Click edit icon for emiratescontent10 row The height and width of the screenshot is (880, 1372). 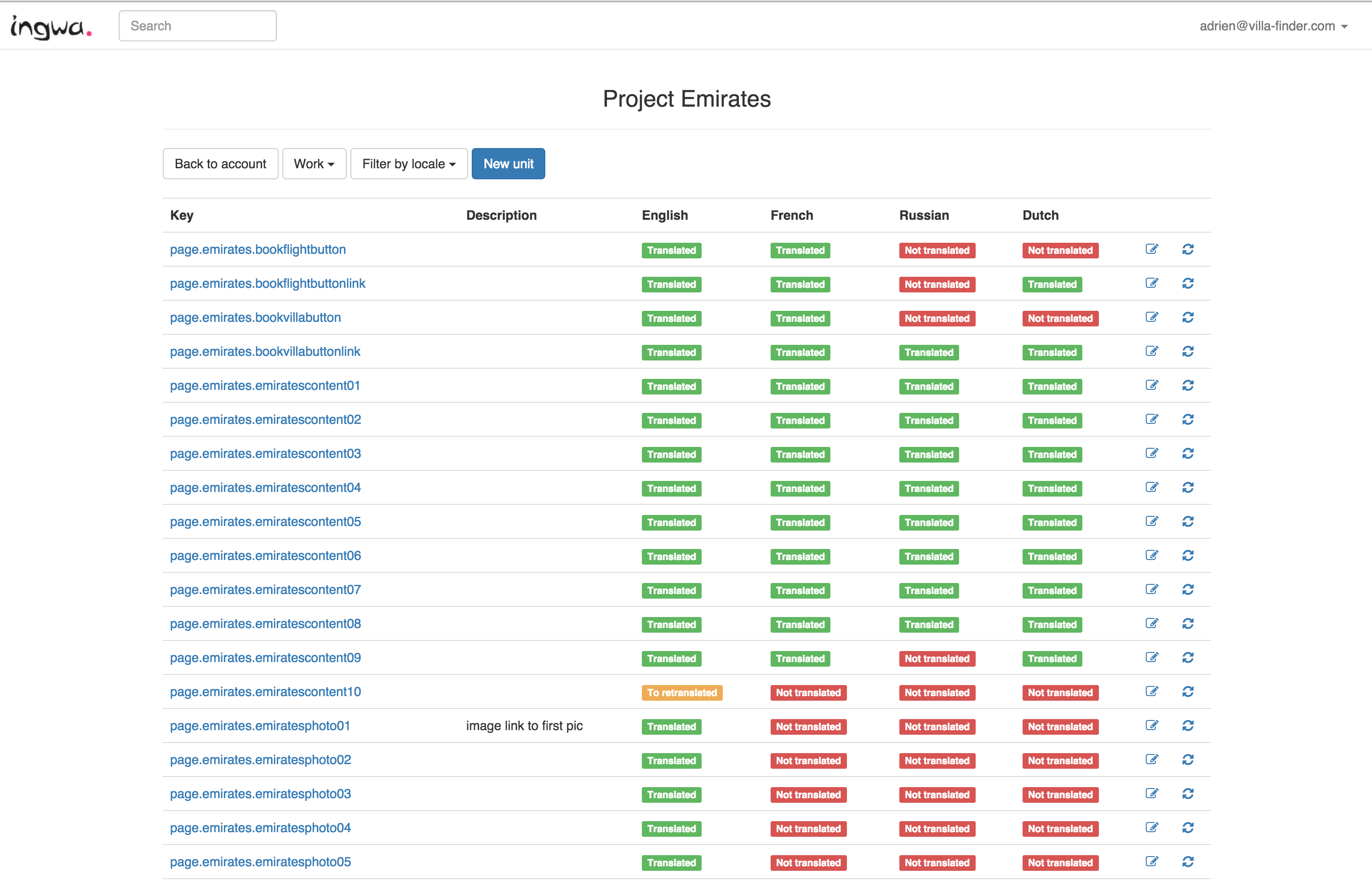[1151, 691]
